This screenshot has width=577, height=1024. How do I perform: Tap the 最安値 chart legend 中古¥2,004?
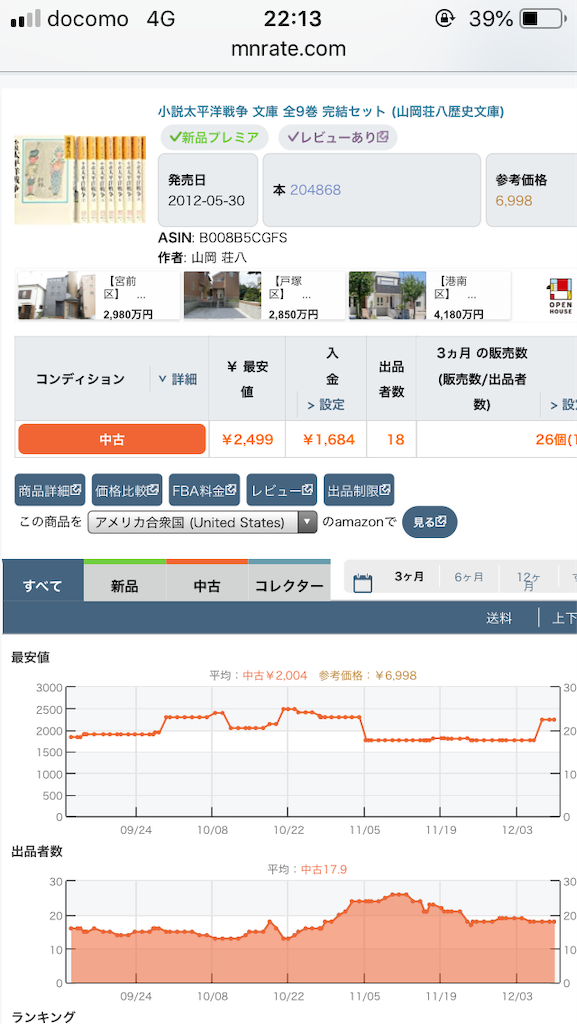coord(275,675)
